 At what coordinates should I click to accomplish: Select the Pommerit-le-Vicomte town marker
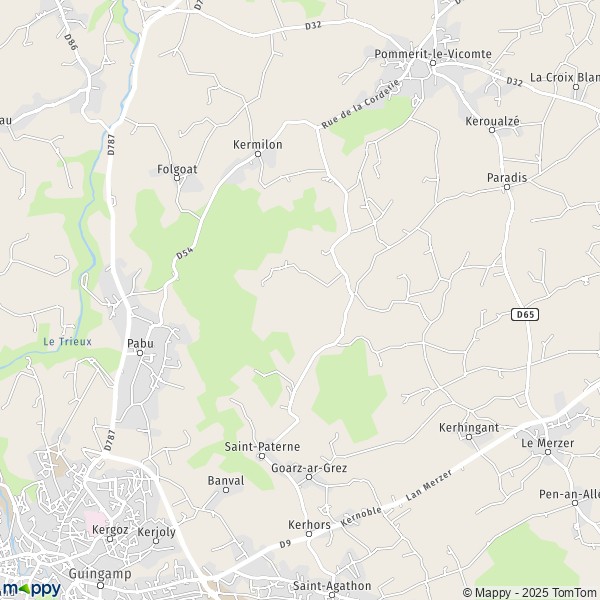click(433, 63)
